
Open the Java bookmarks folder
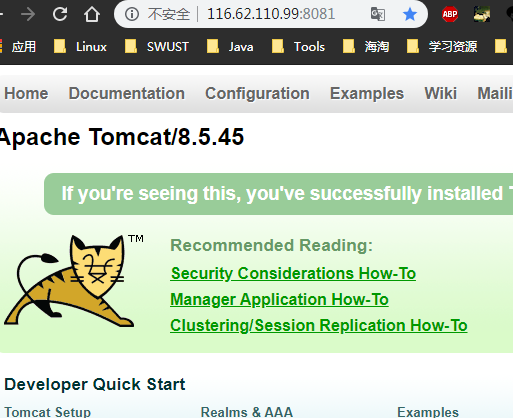pos(230,47)
